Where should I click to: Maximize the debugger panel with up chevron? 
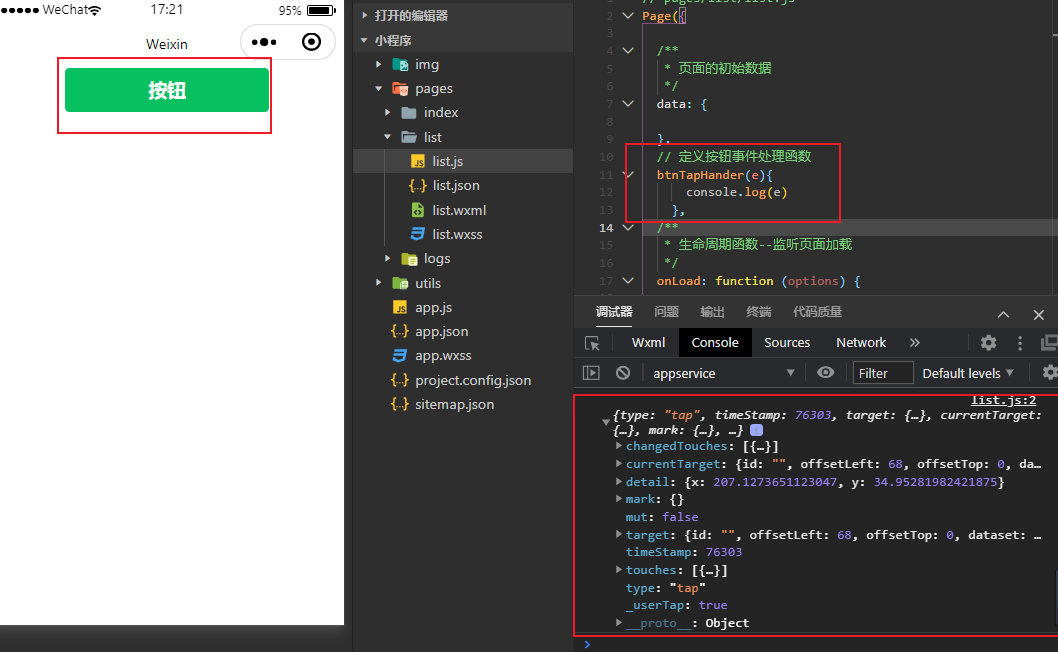click(1003, 315)
